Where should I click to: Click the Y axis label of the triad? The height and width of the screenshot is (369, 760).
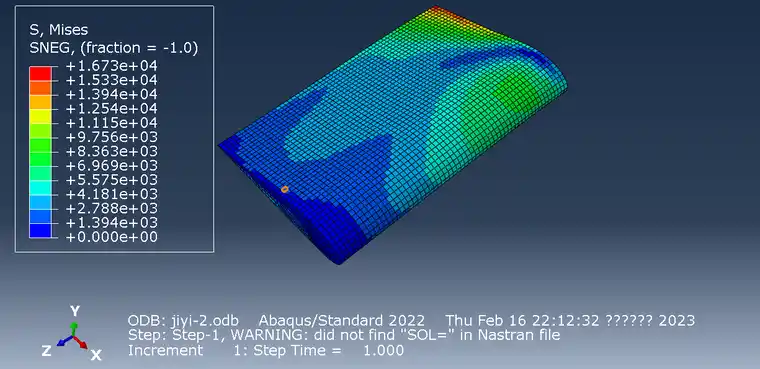[75, 311]
